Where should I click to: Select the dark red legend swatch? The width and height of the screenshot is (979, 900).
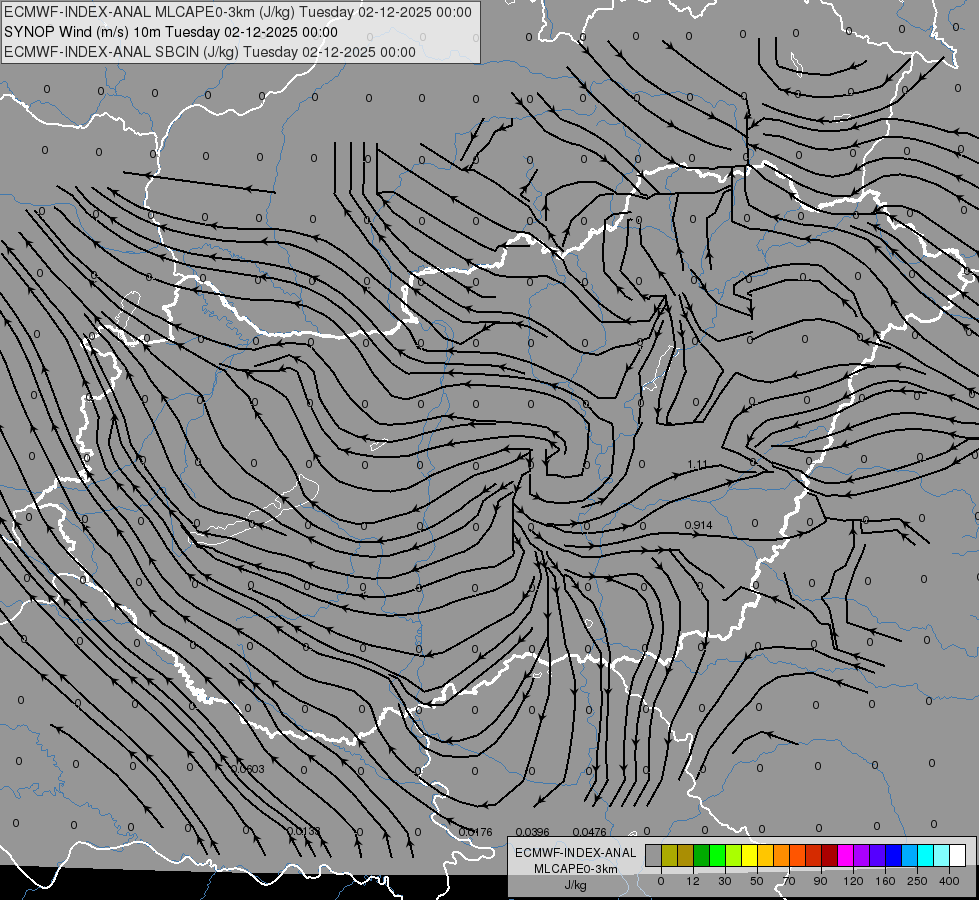tap(830, 855)
